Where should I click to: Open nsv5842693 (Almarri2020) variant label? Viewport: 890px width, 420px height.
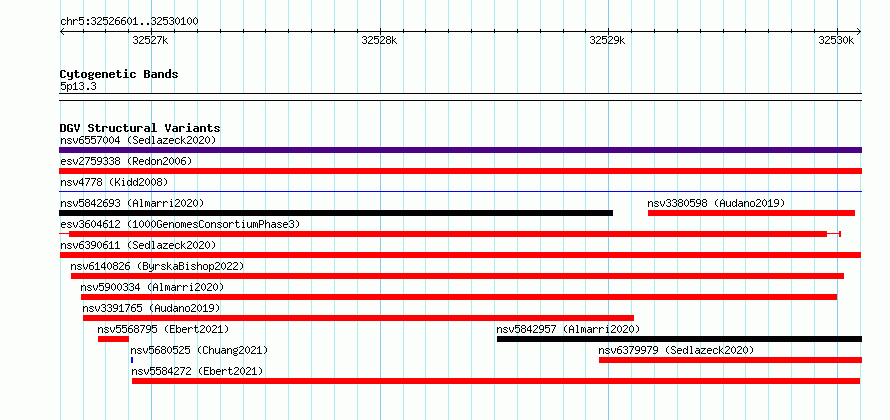(x=132, y=203)
